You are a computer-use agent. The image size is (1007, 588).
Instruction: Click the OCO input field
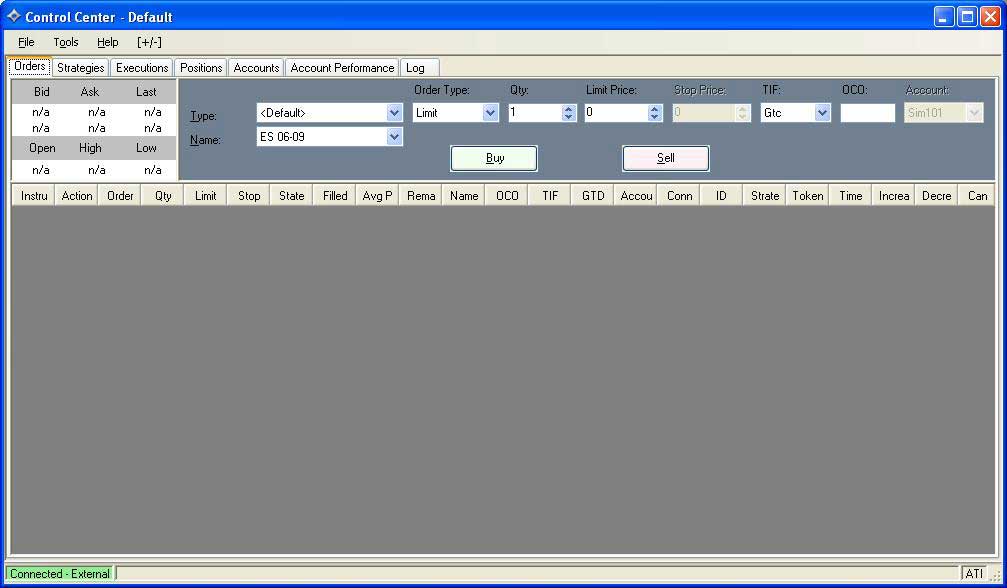coord(867,113)
